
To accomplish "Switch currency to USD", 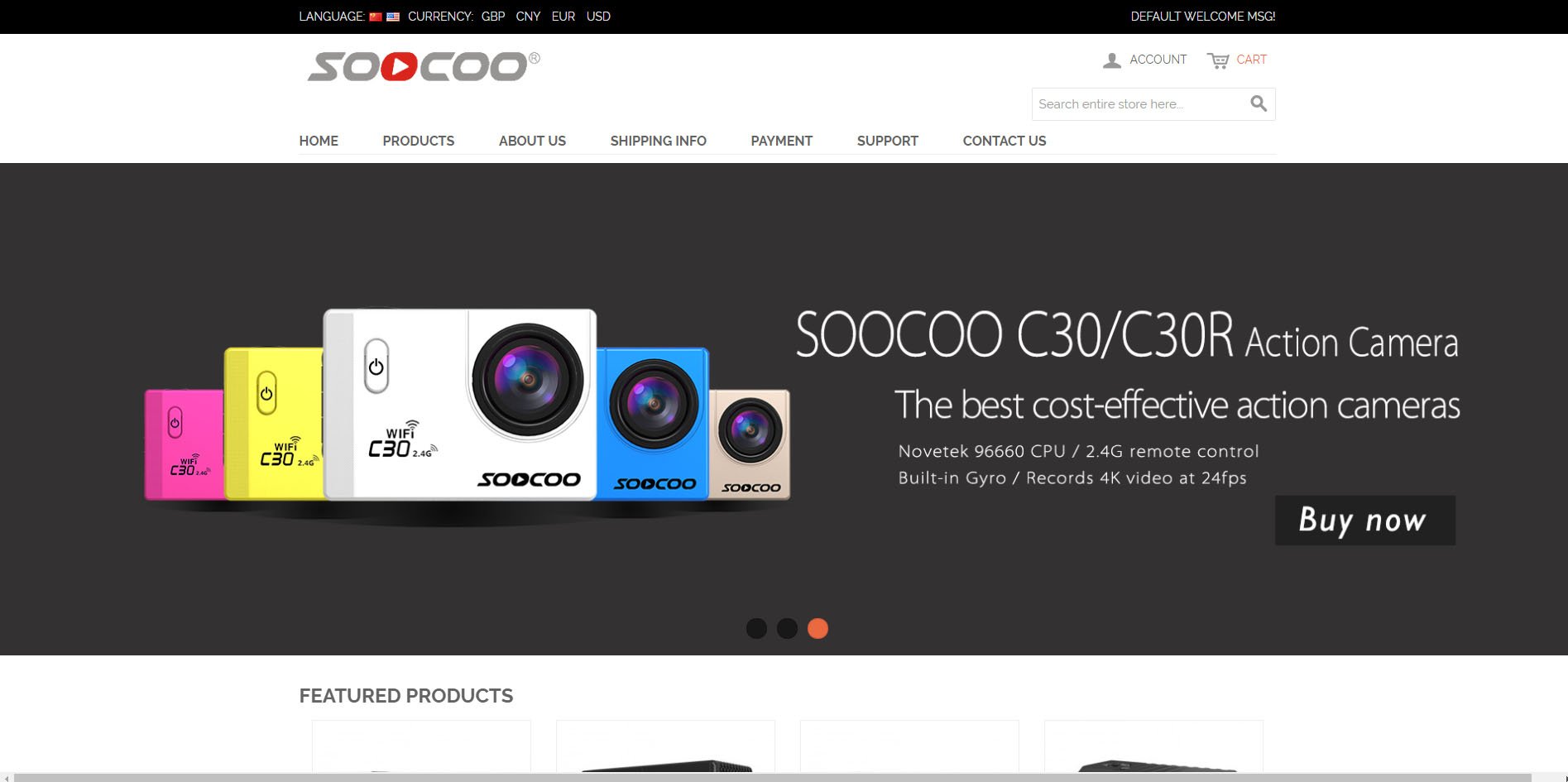I will pyautogui.click(x=598, y=17).
